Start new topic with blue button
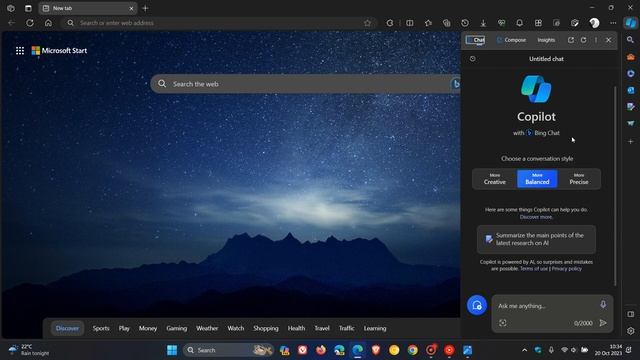The image size is (640, 360). tap(477, 305)
